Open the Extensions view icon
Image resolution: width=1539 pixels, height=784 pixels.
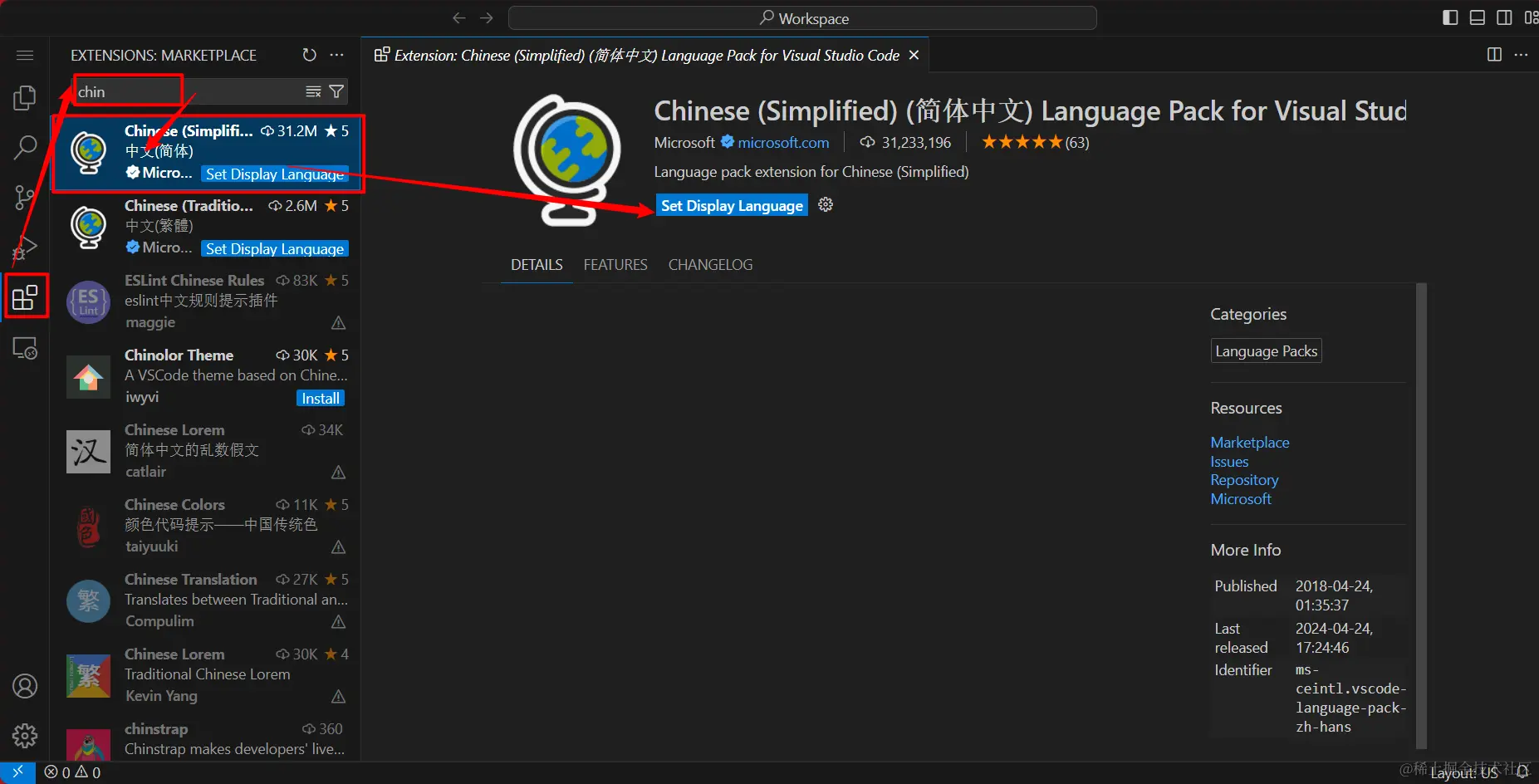click(25, 297)
